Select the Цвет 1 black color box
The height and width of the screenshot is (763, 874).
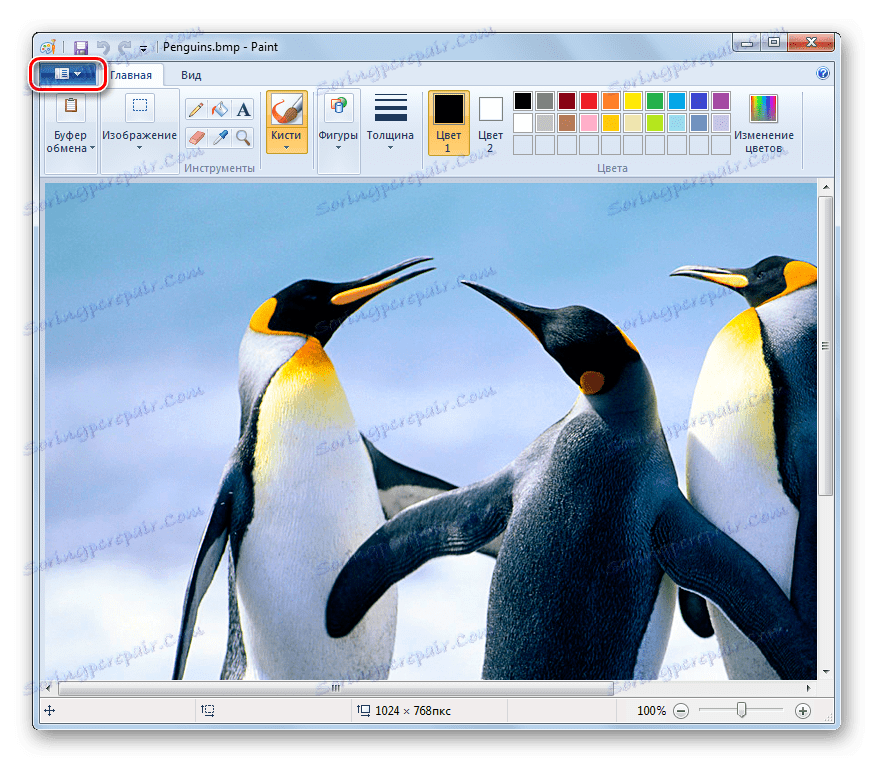tap(449, 109)
